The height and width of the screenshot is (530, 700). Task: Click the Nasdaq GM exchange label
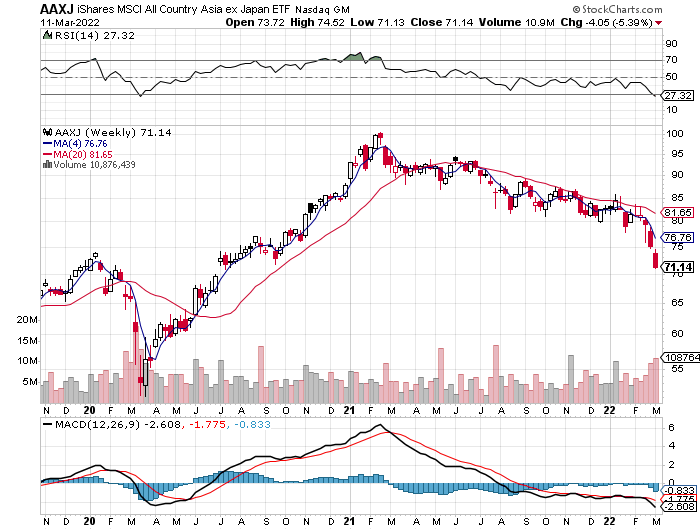[x=322, y=9]
